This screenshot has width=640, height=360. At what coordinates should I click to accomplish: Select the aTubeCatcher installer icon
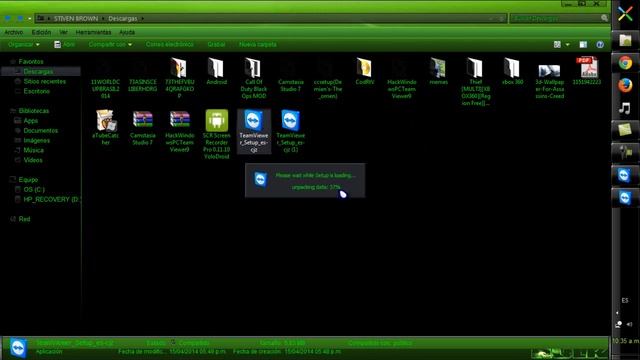(106, 127)
